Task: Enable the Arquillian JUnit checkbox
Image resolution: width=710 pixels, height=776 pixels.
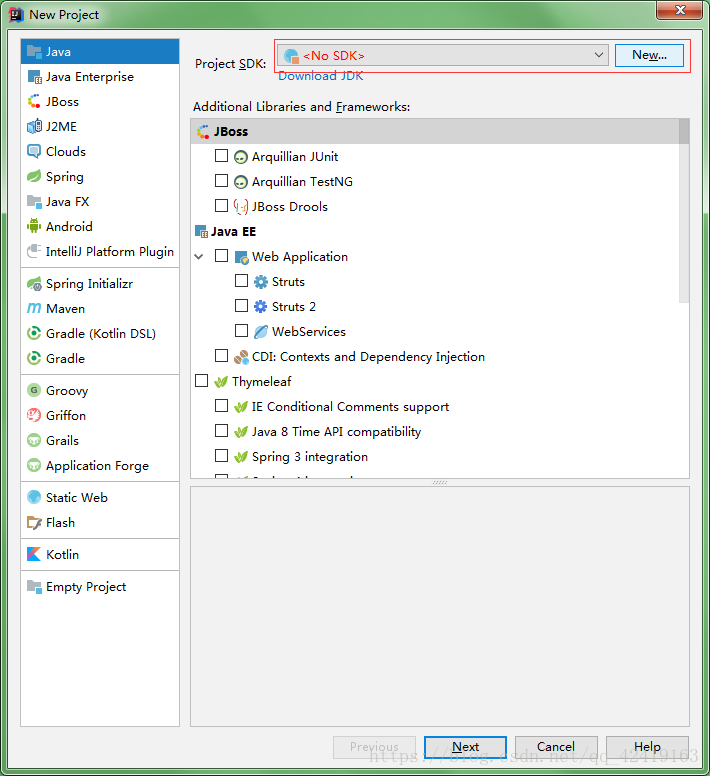Action: [221, 156]
